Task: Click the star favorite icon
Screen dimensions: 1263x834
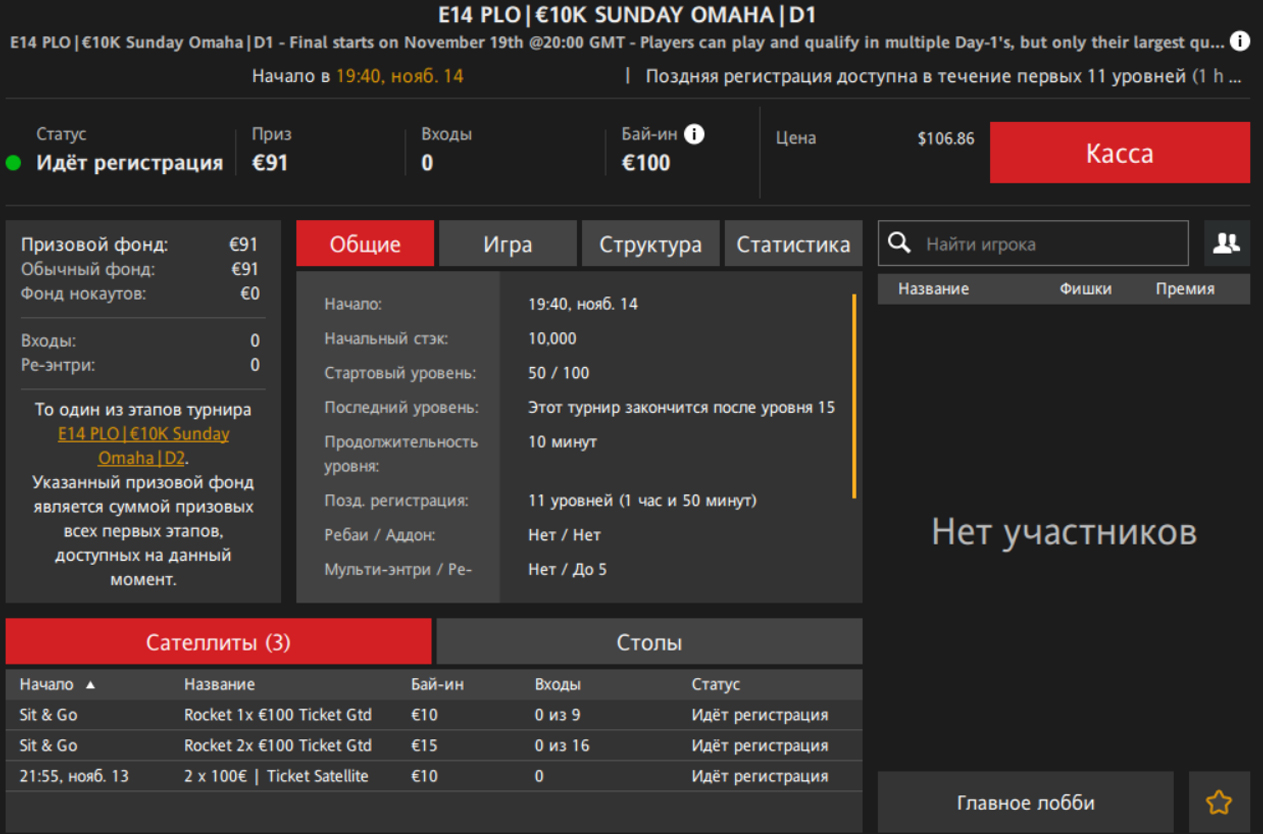Action: coord(1218,802)
